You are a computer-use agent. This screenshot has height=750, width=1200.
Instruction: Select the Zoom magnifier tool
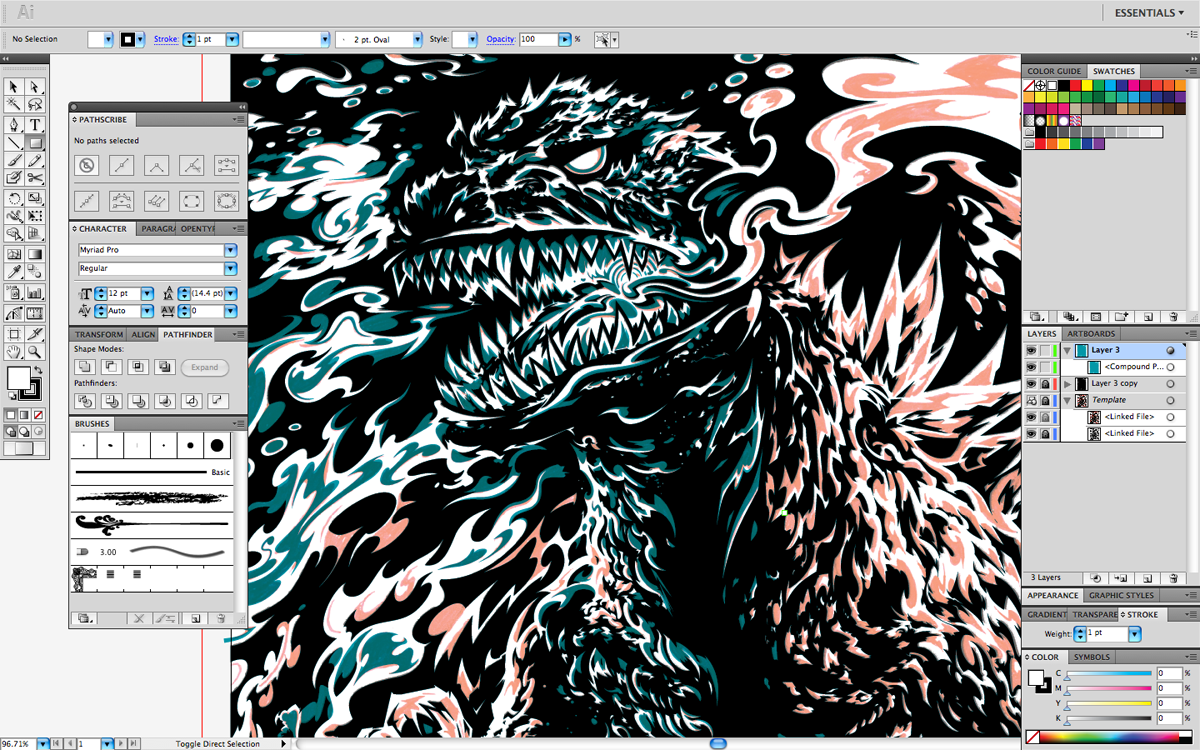point(35,351)
